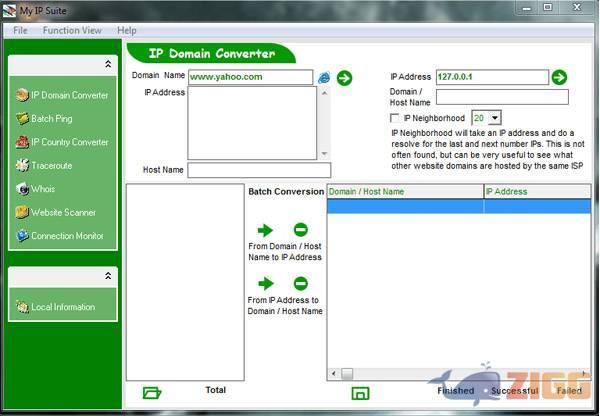Screen dimensions: 600x416
Task: Stop batch IP Address to Domain conversion
Action: click(301, 284)
